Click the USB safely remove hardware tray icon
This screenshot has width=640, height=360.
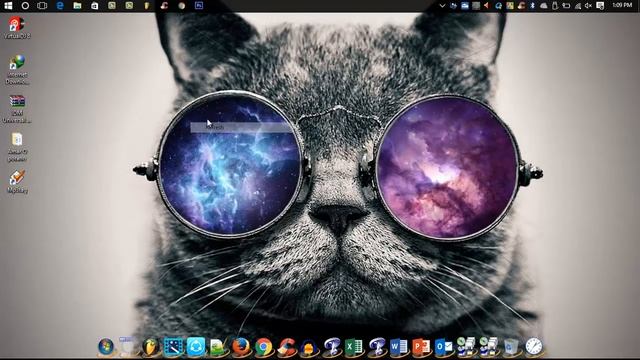pyautogui.click(x=555, y=6)
